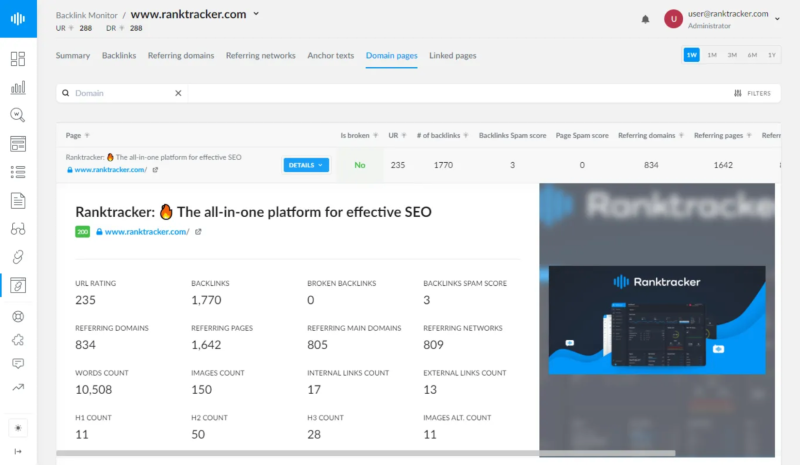Viewport: 800px width, 465px height.
Task: Open the document page icon in sidebar
Action: 18,201
